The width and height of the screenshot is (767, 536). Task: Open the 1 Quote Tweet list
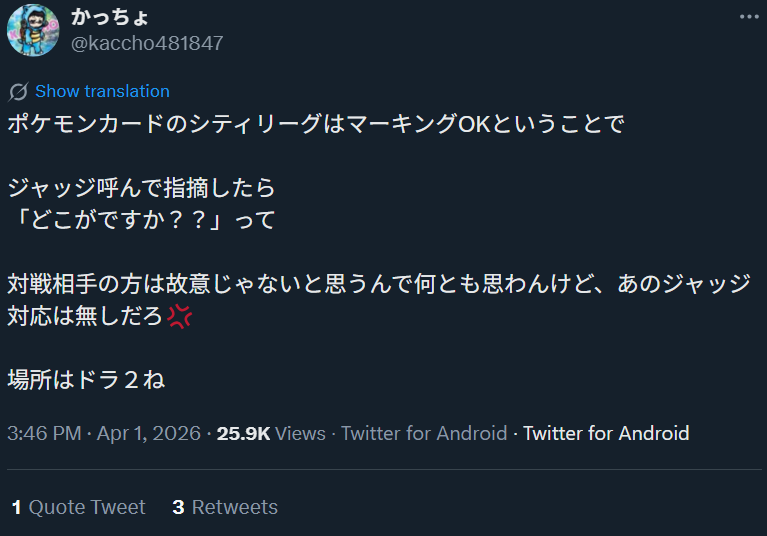(x=78, y=507)
